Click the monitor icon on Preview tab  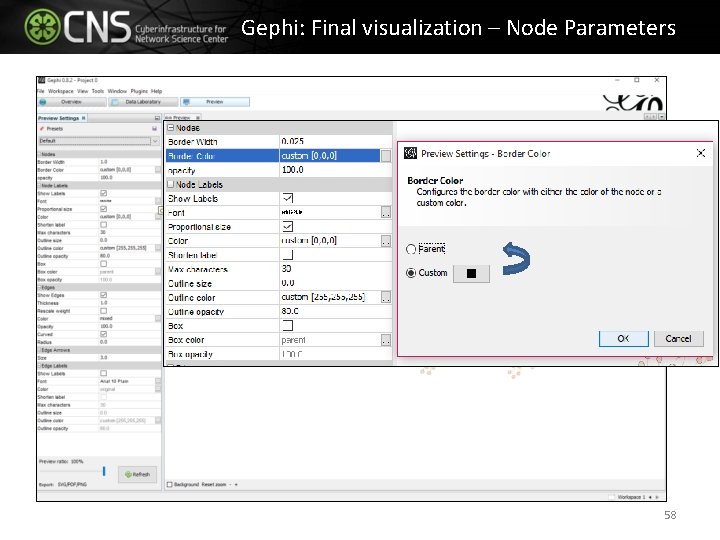pos(186,102)
